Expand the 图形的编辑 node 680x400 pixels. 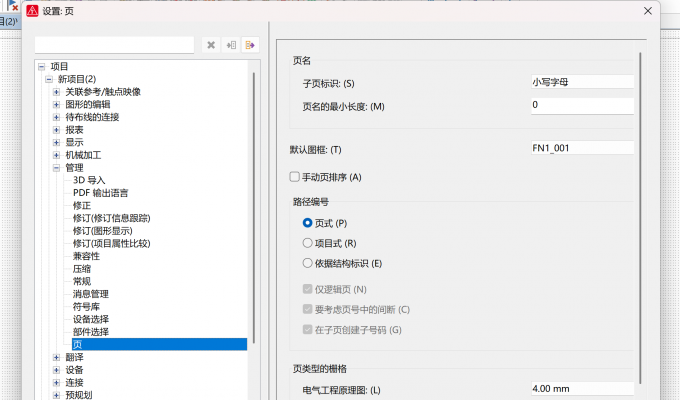[56, 105]
